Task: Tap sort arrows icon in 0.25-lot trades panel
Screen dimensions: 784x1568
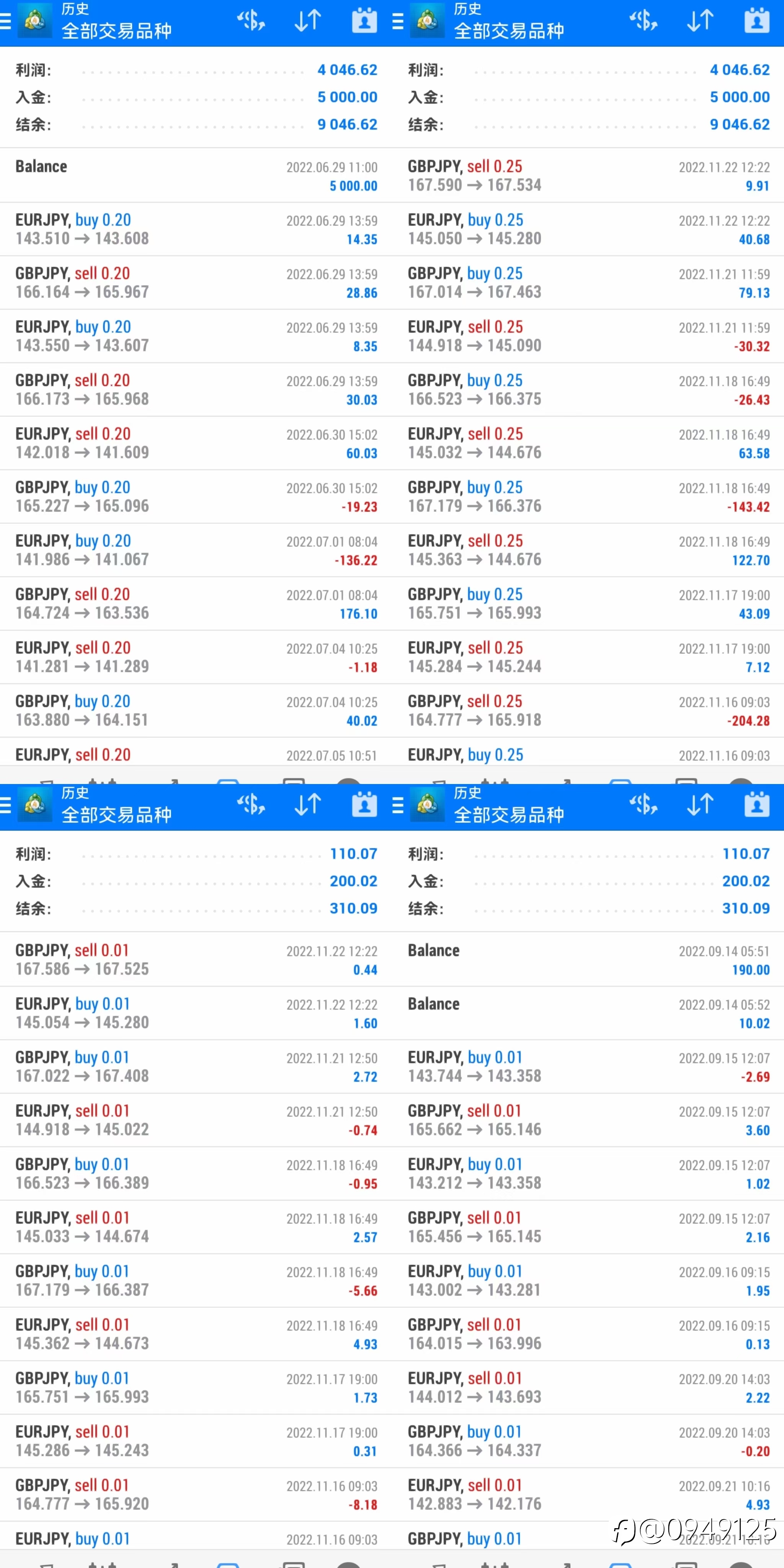Action: pos(700,21)
